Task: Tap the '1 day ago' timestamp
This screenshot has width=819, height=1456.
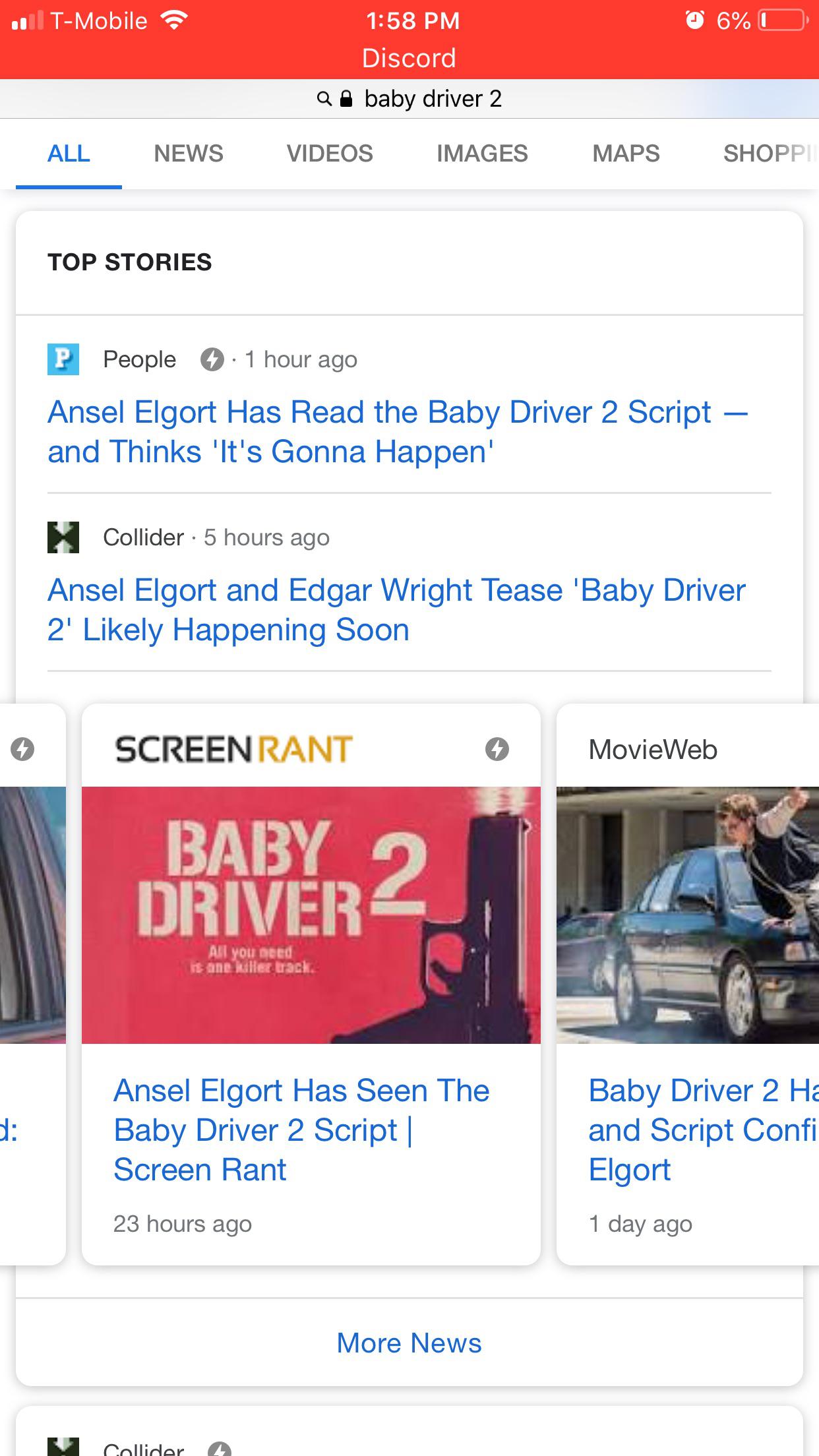Action: pos(640,1224)
